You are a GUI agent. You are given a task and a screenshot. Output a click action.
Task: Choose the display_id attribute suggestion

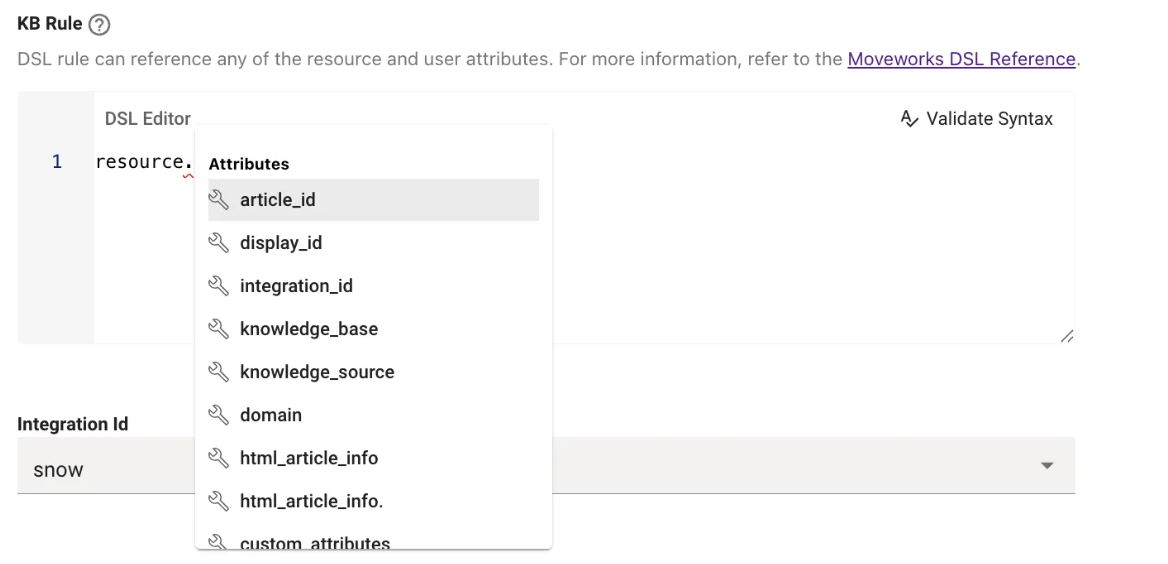click(281, 243)
